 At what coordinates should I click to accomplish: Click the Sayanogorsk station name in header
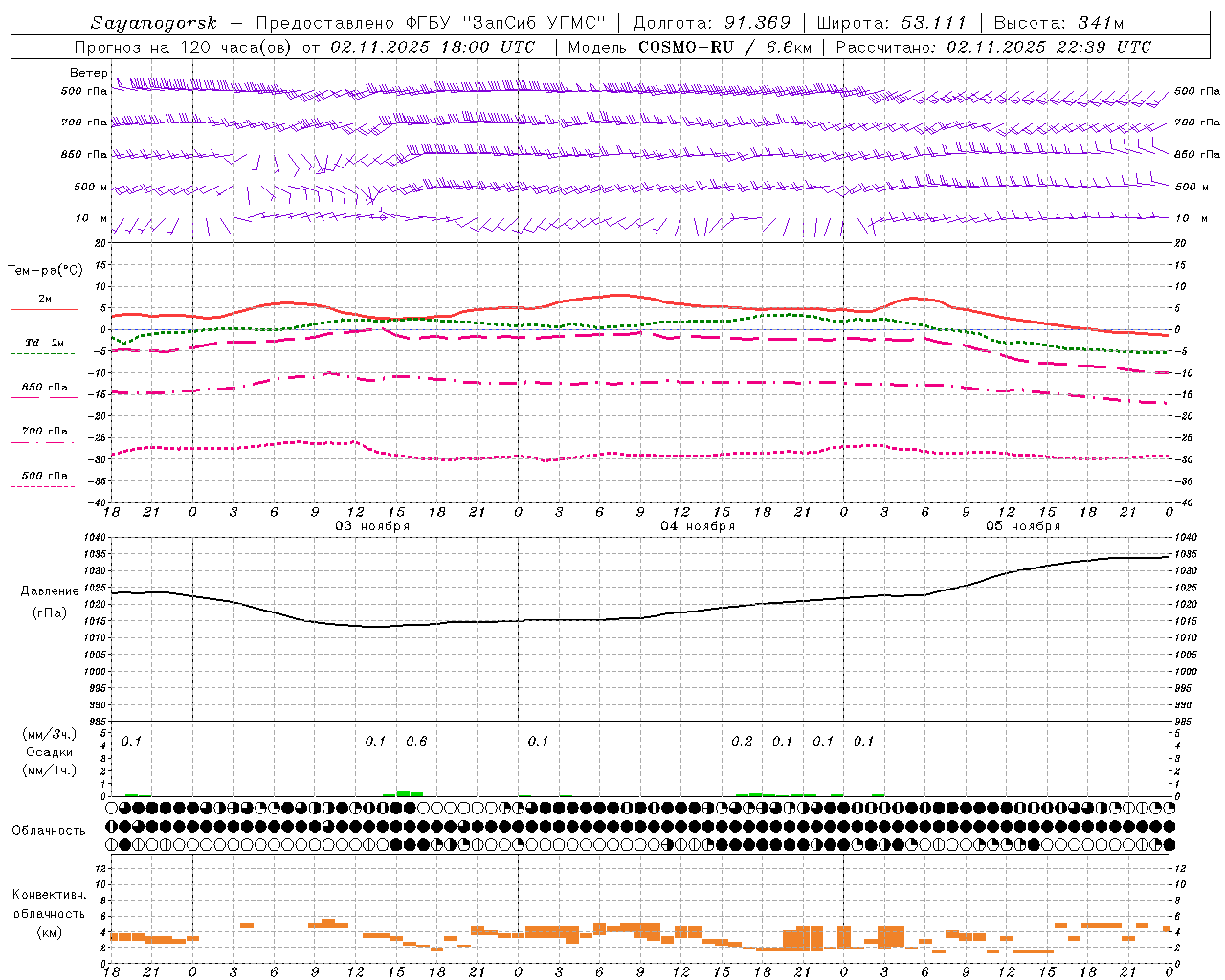[x=154, y=23]
